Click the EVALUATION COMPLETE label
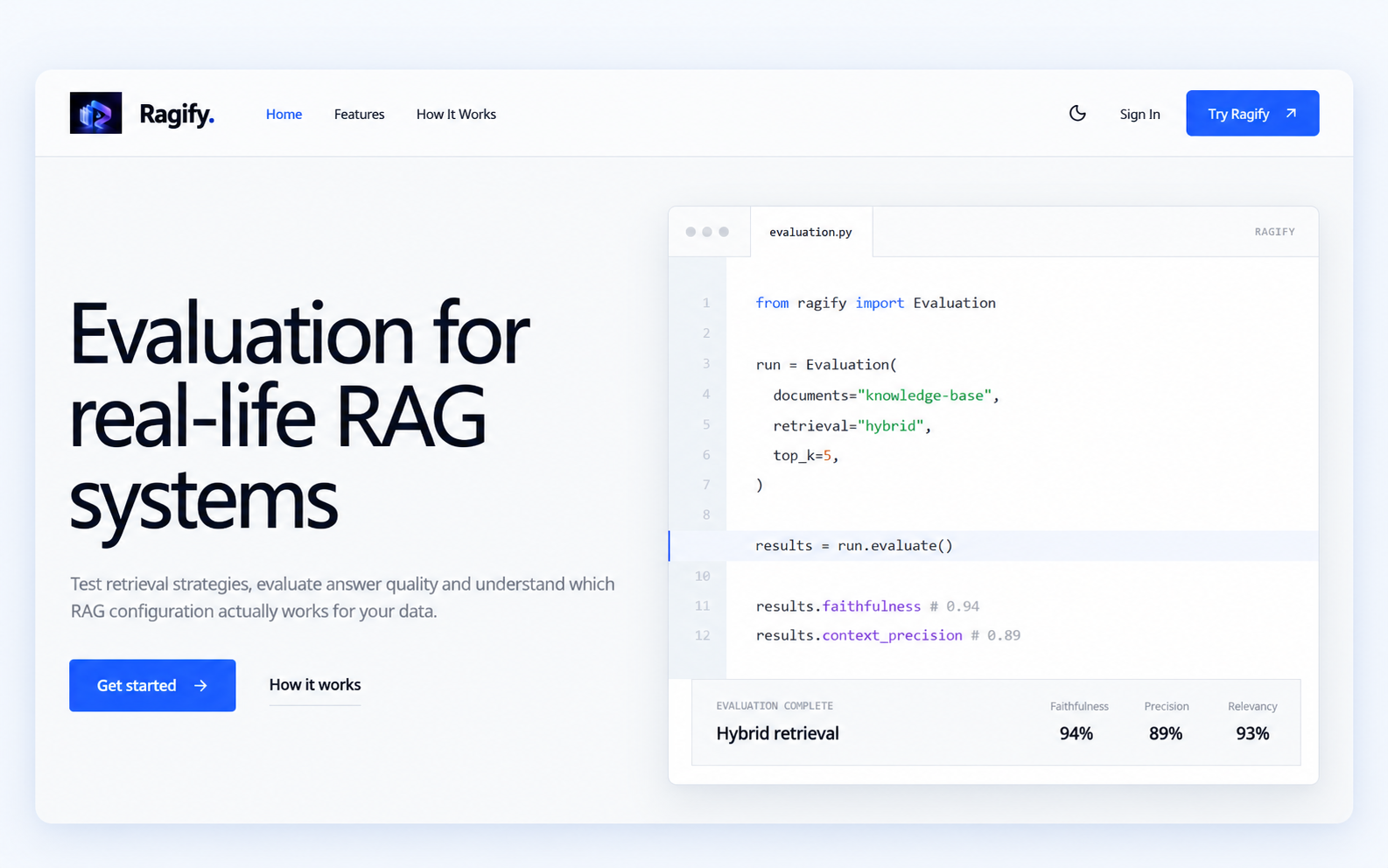The image size is (1388, 868). tap(775, 706)
